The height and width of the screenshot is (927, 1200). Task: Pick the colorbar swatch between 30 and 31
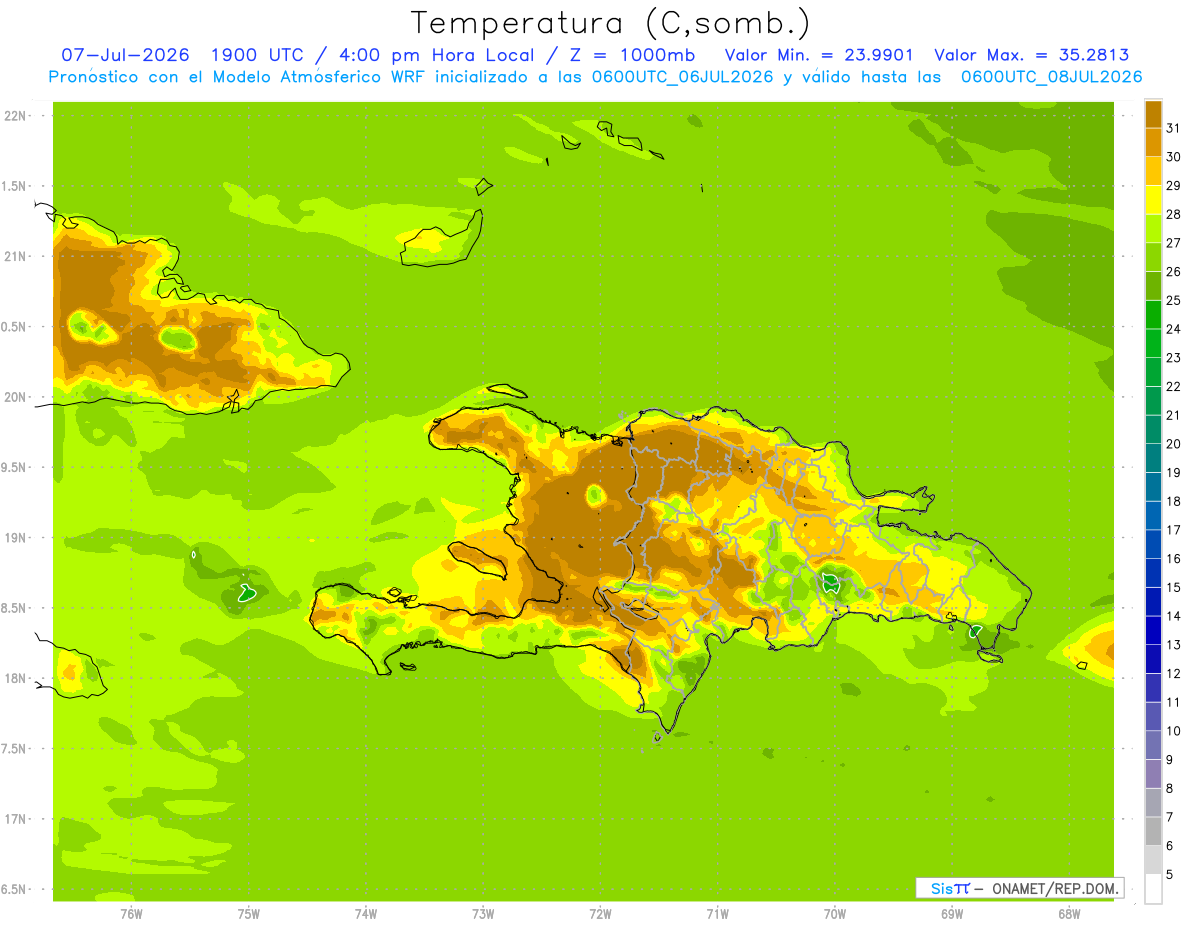[1153, 142]
